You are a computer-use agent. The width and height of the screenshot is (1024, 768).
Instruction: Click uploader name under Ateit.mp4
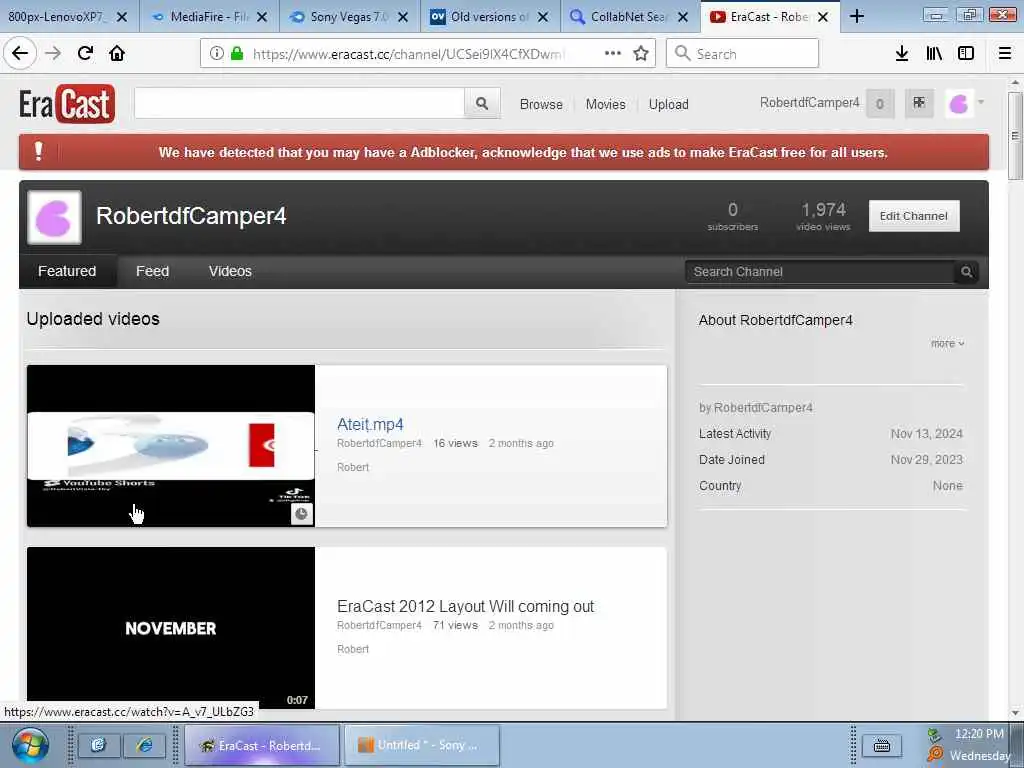(379, 443)
